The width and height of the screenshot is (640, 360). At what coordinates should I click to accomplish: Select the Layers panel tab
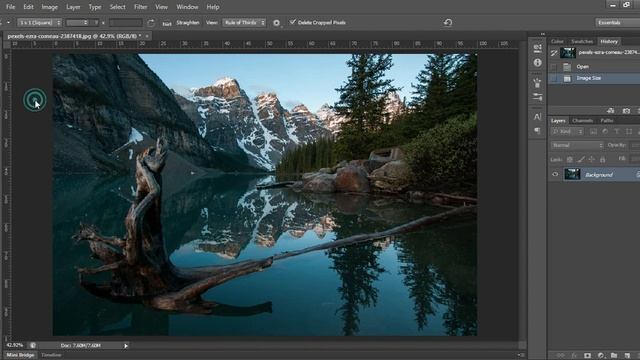[558, 120]
